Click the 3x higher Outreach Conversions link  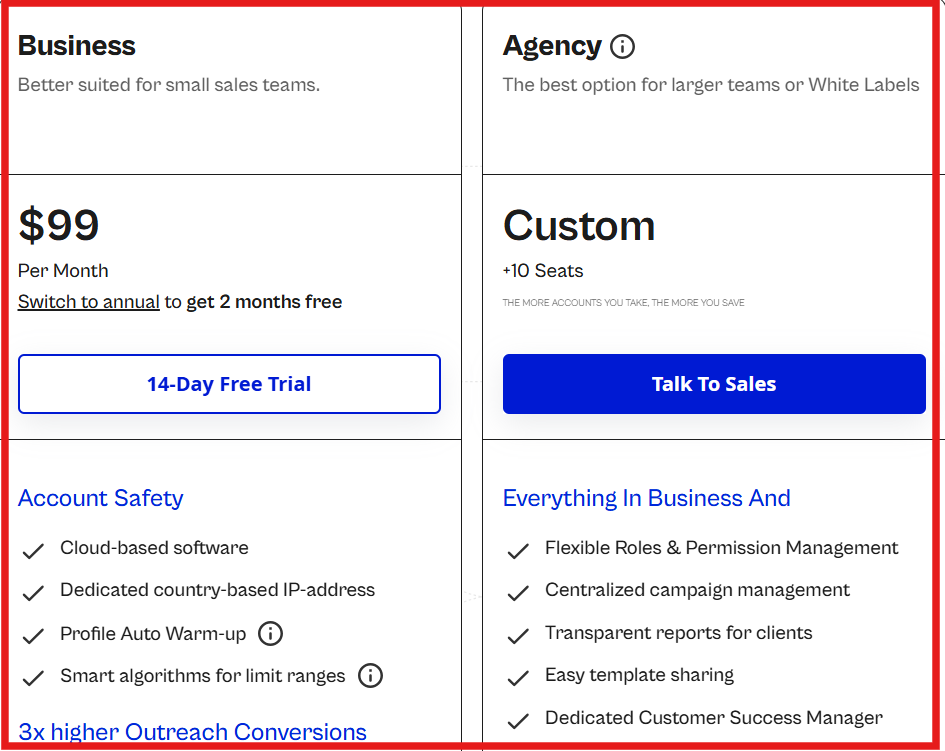[x=192, y=732]
